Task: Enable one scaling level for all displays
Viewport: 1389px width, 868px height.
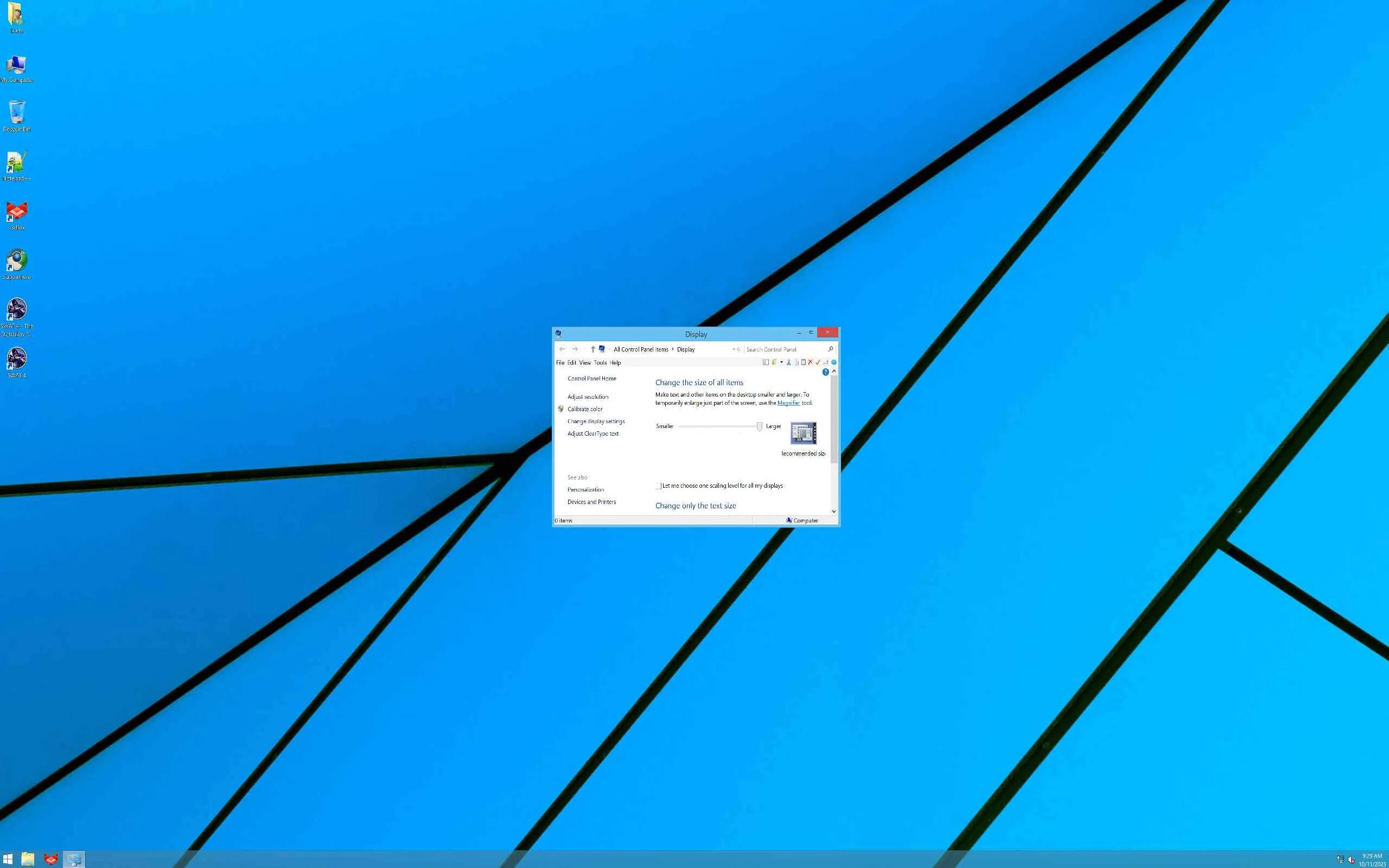Action: coord(658,486)
